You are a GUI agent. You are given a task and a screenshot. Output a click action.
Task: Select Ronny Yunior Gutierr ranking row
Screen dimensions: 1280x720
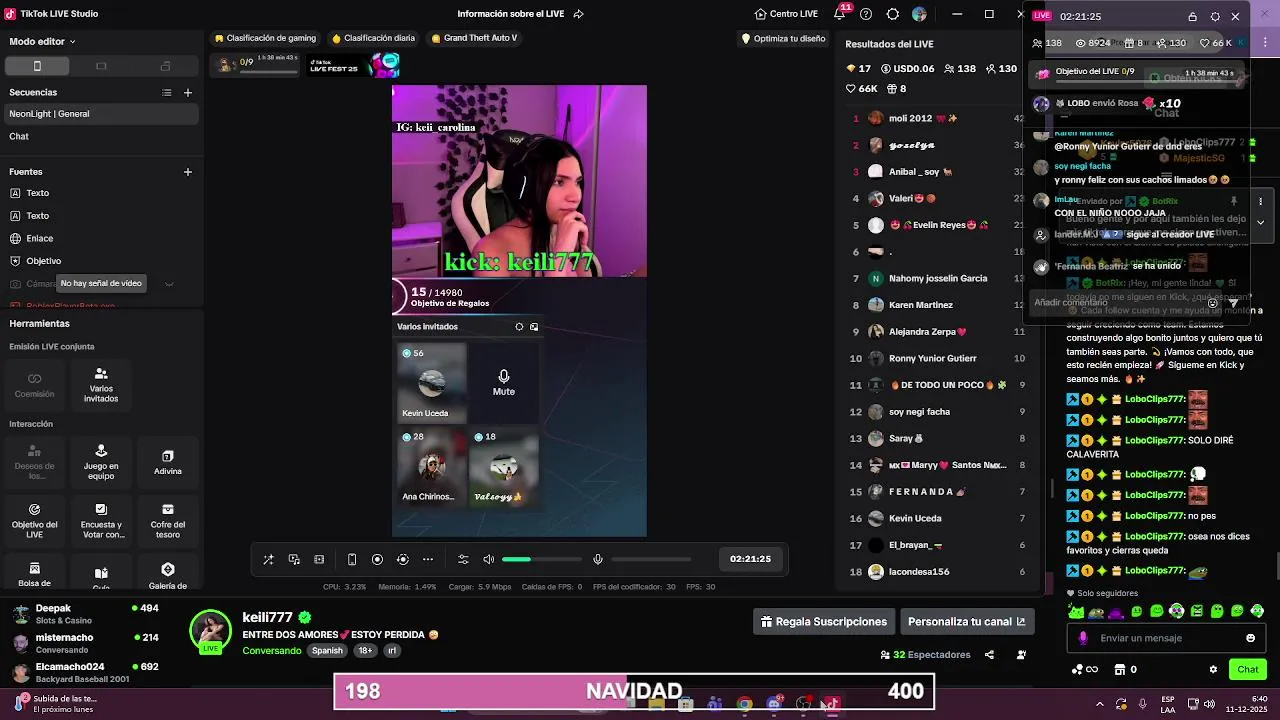click(x=935, y=358)
